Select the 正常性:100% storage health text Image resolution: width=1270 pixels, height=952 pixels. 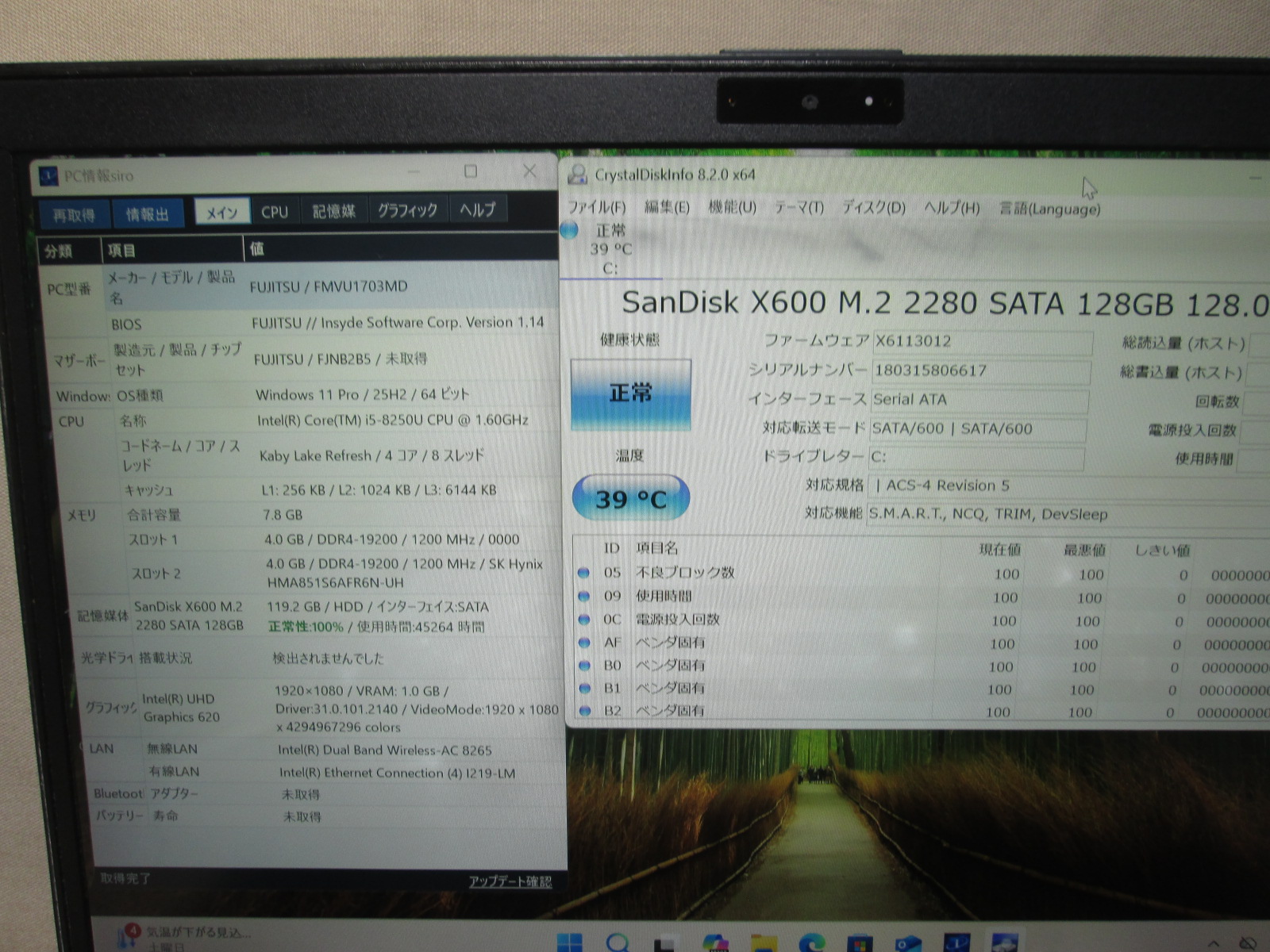pos(306,627)
